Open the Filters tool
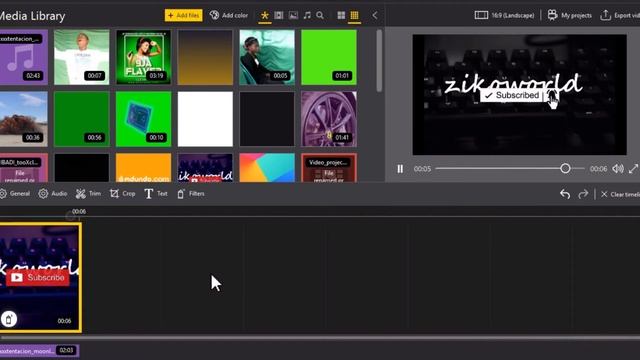This screenshot has width=640, height=360. point(191,194)
